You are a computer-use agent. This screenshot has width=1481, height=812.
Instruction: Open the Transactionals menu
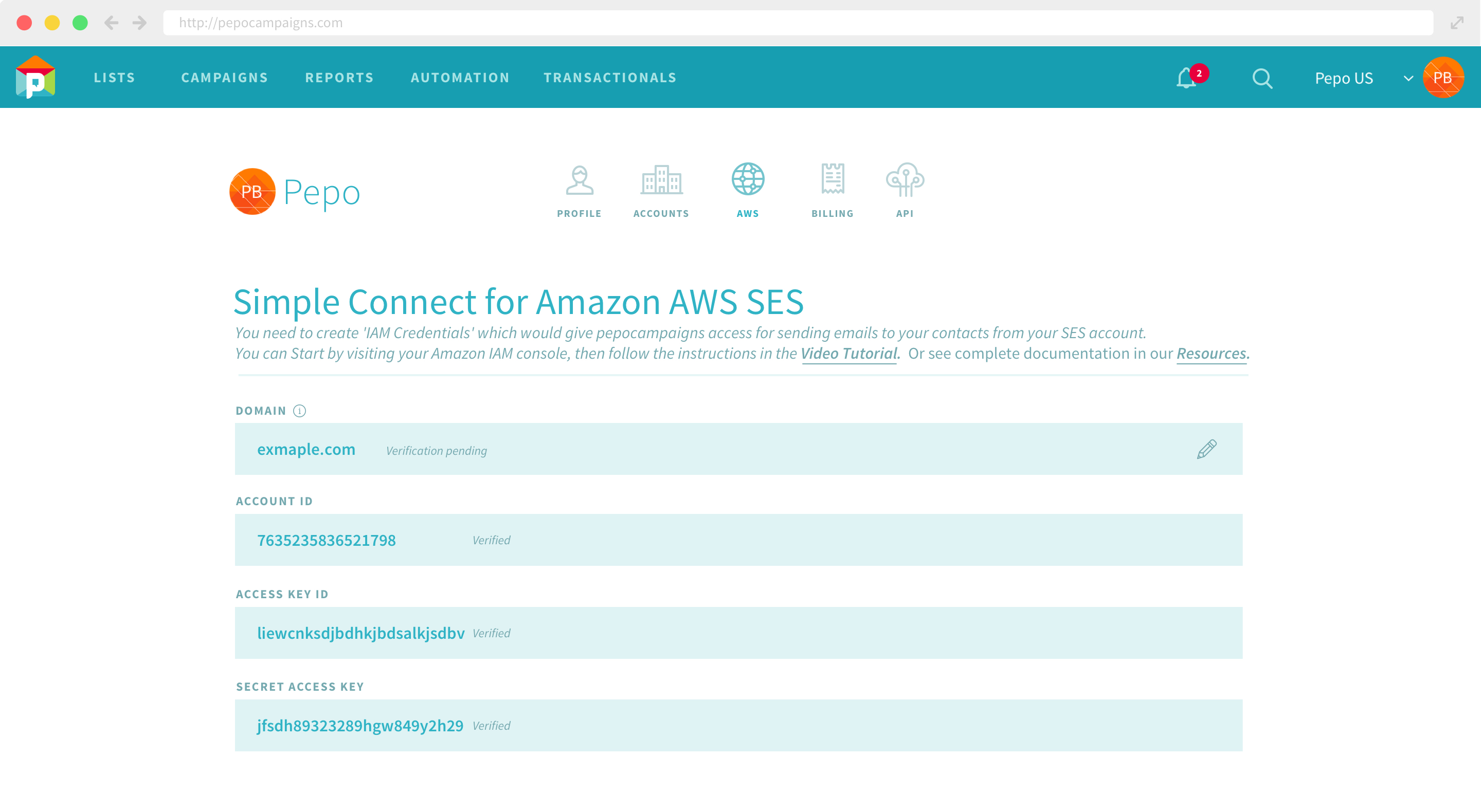[610, 78]
